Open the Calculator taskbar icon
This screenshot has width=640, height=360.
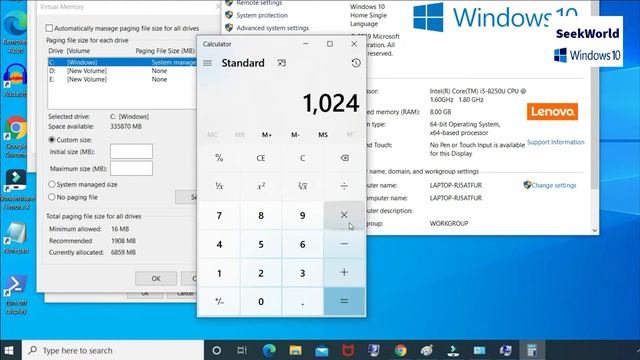[532, 350]
